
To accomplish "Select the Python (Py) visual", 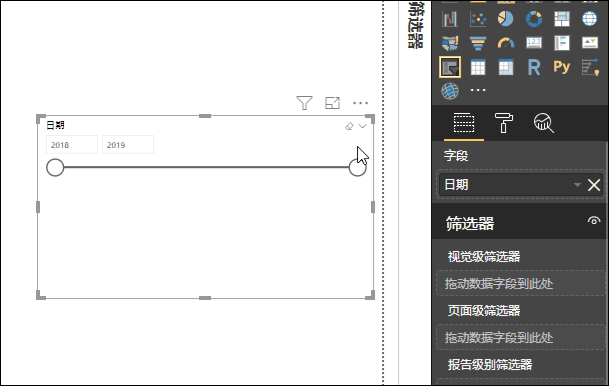I will coord(562,67).
